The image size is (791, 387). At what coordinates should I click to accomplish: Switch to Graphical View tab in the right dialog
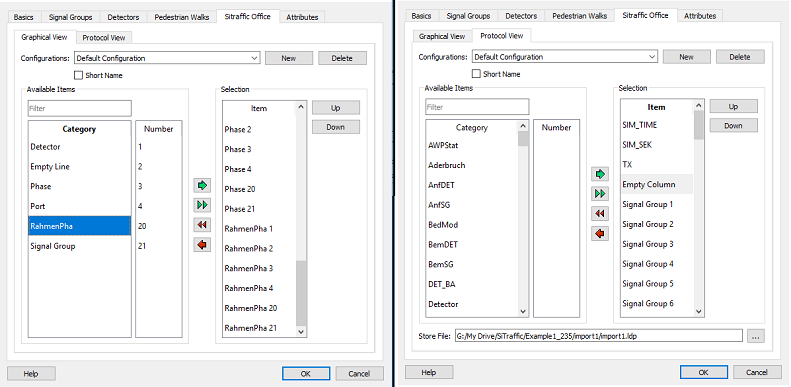click(x=442, y=36)
